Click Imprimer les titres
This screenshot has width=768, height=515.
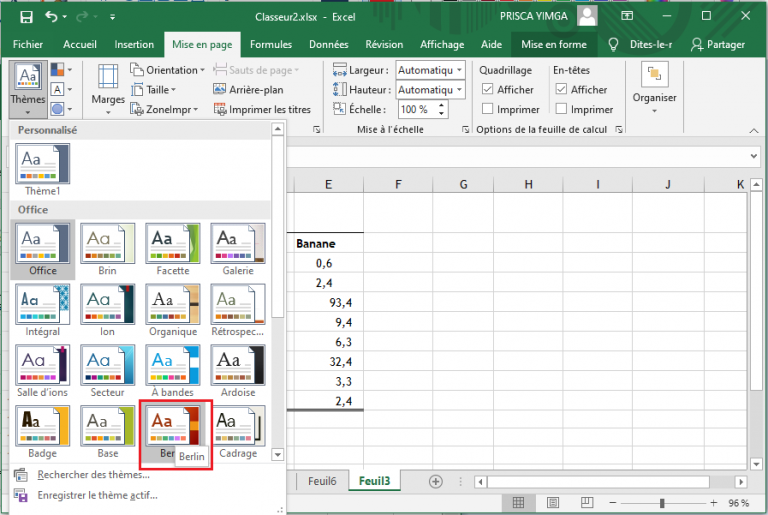(x=263, y=109)
